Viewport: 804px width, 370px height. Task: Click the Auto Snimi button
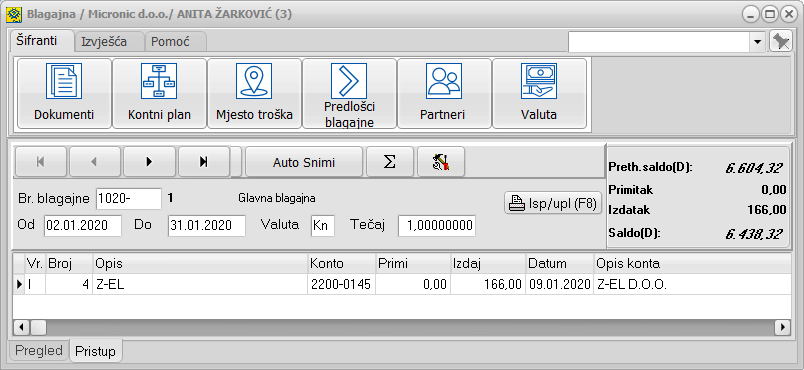[304, 162]
